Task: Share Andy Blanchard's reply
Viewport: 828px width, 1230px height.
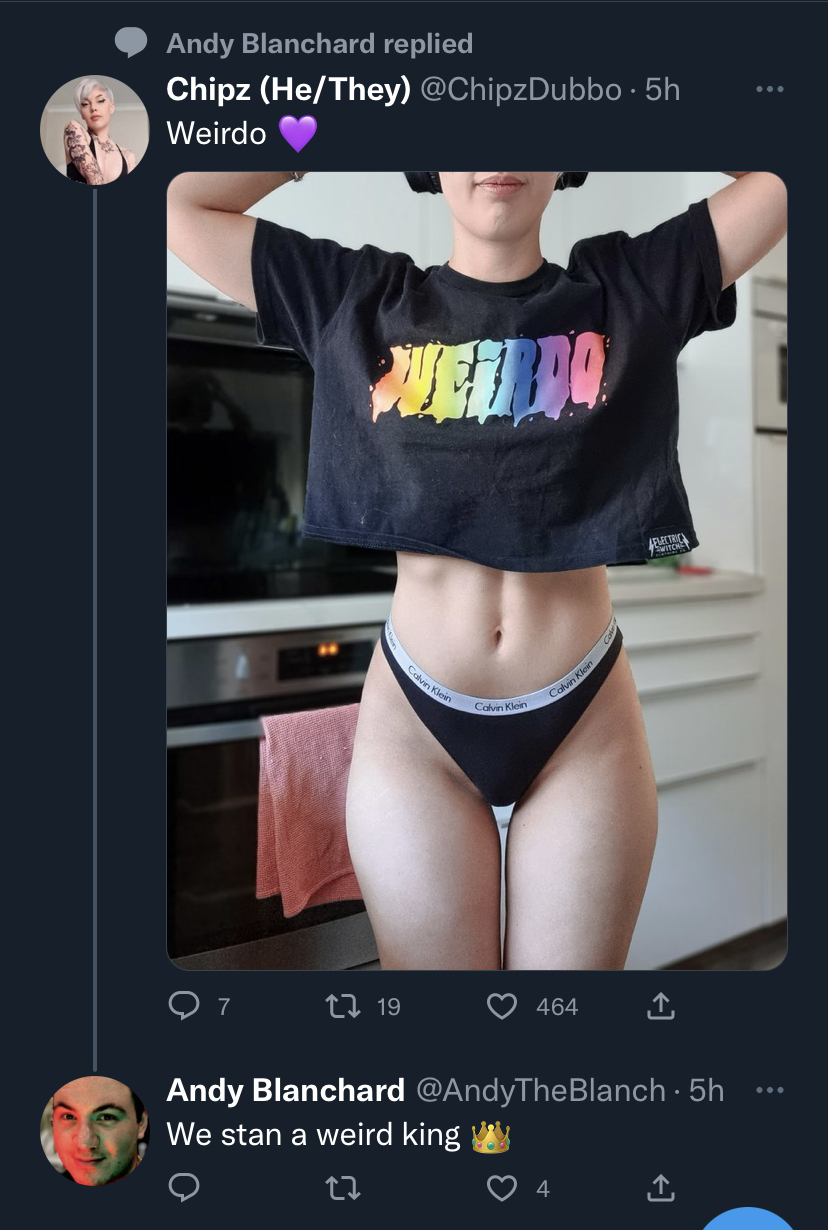Action: (x=660, y=1188)
